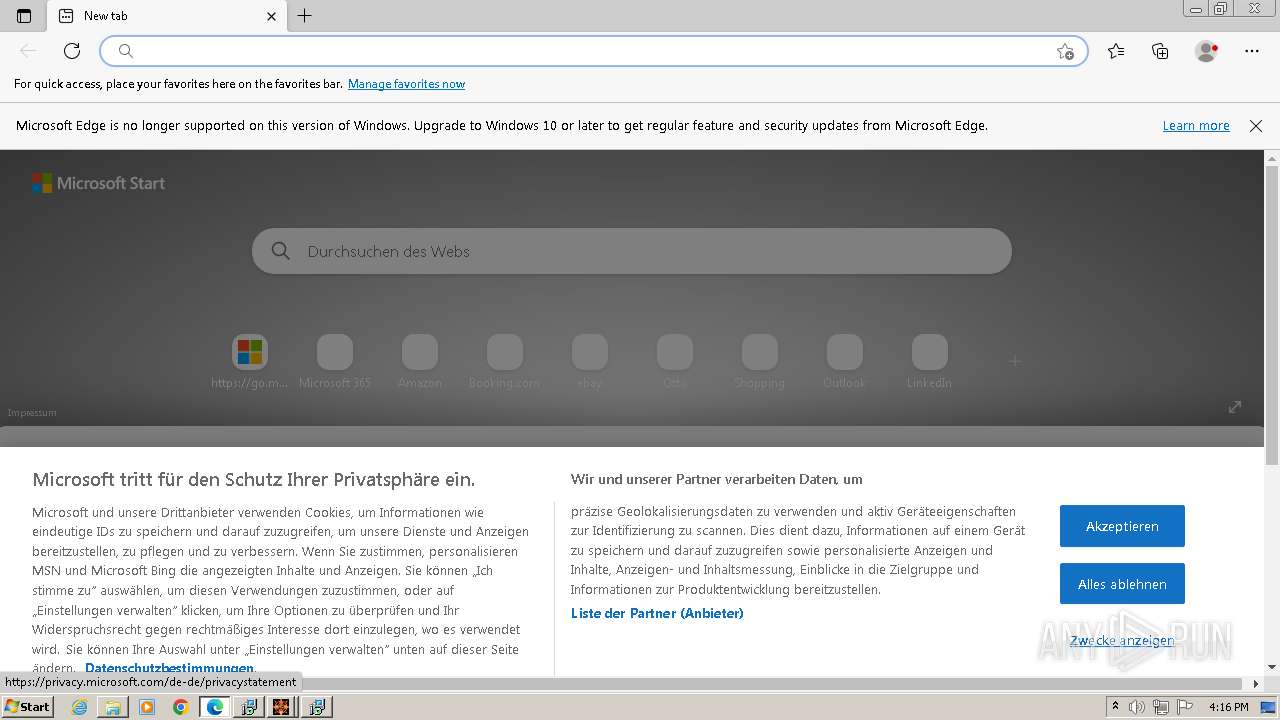Open the Otto quick link tile
1280x720 pixels.
[x=675, y=361]
